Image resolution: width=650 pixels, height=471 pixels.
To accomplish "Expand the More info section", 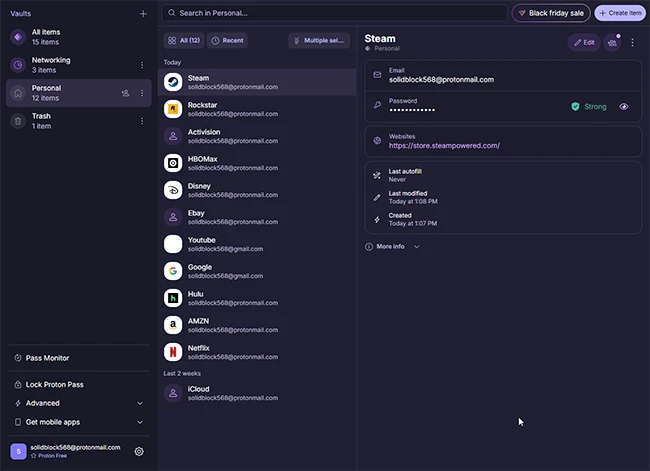I will 392,246.
